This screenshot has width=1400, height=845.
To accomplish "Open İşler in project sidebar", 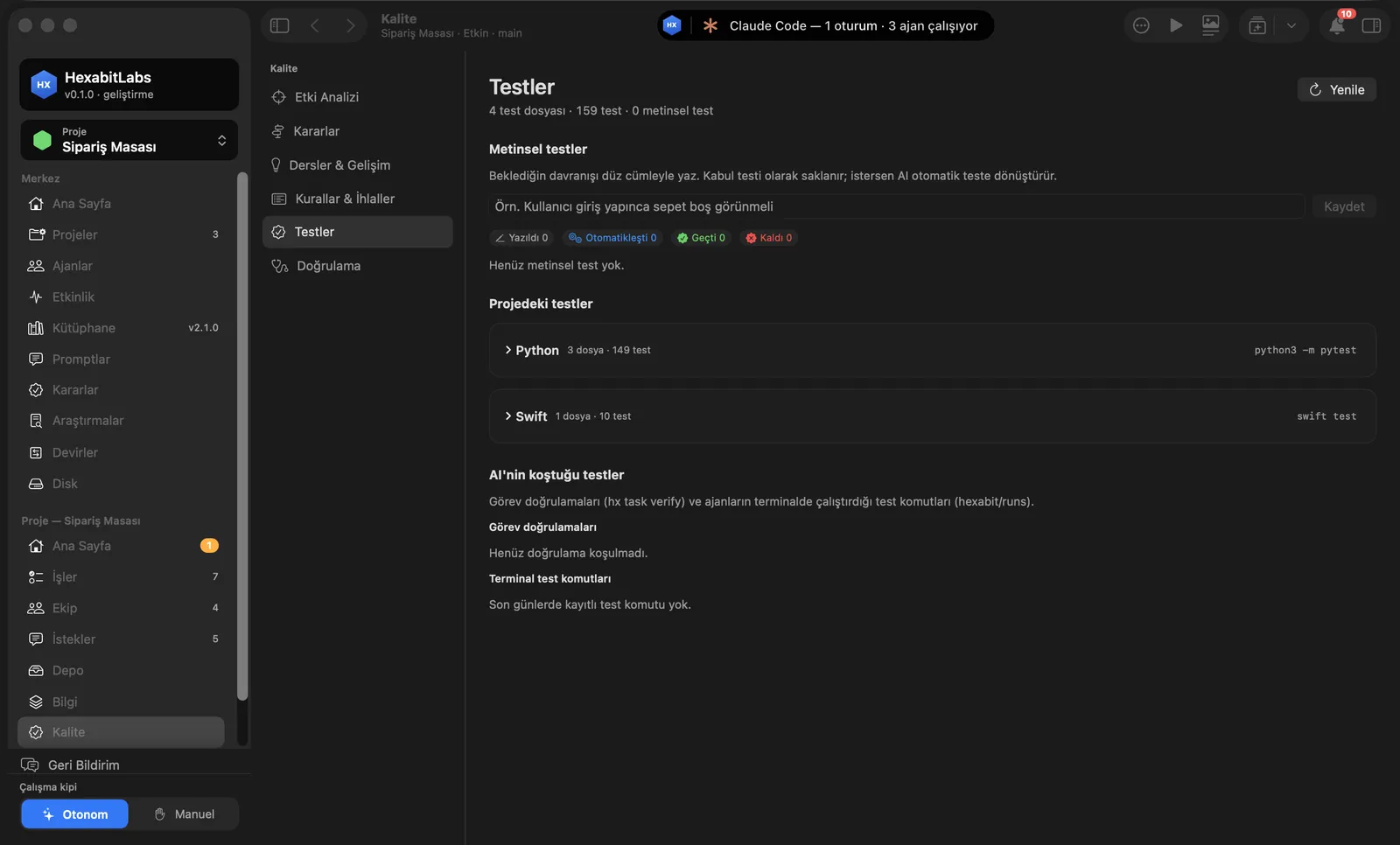I will [x=122, y=577].
